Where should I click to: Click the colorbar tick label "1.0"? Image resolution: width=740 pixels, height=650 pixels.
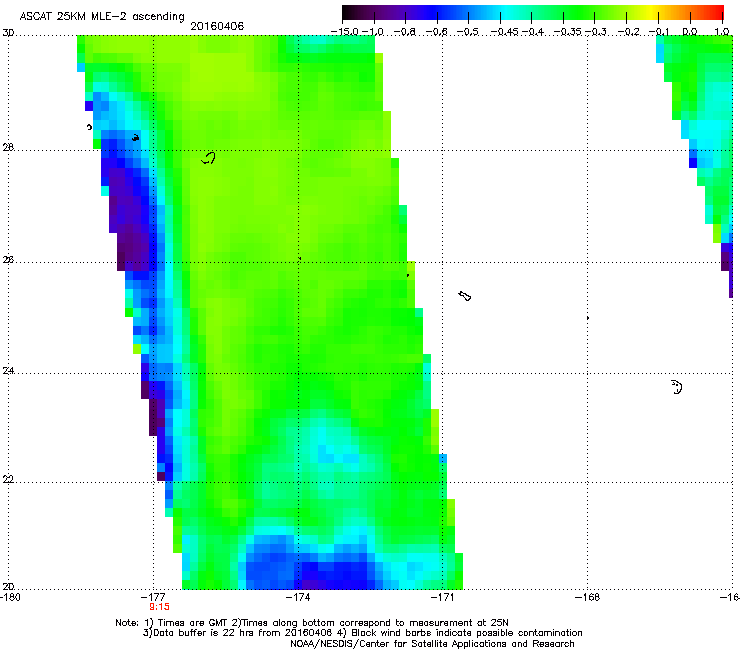point(722,32)
